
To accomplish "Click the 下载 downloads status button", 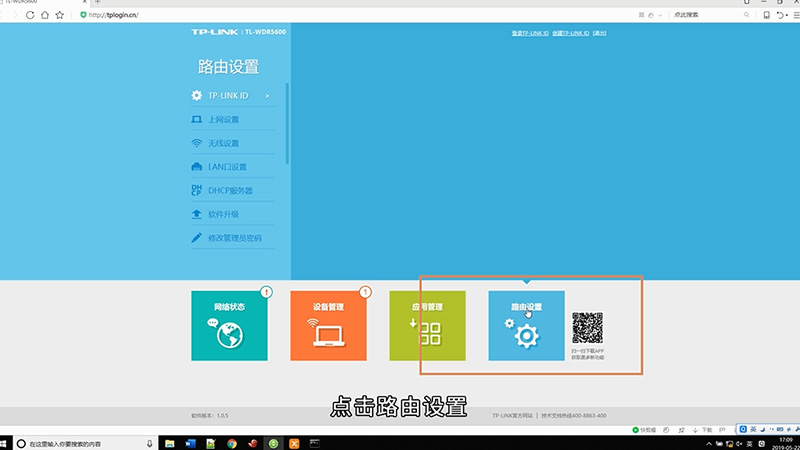I will point(703,430).
